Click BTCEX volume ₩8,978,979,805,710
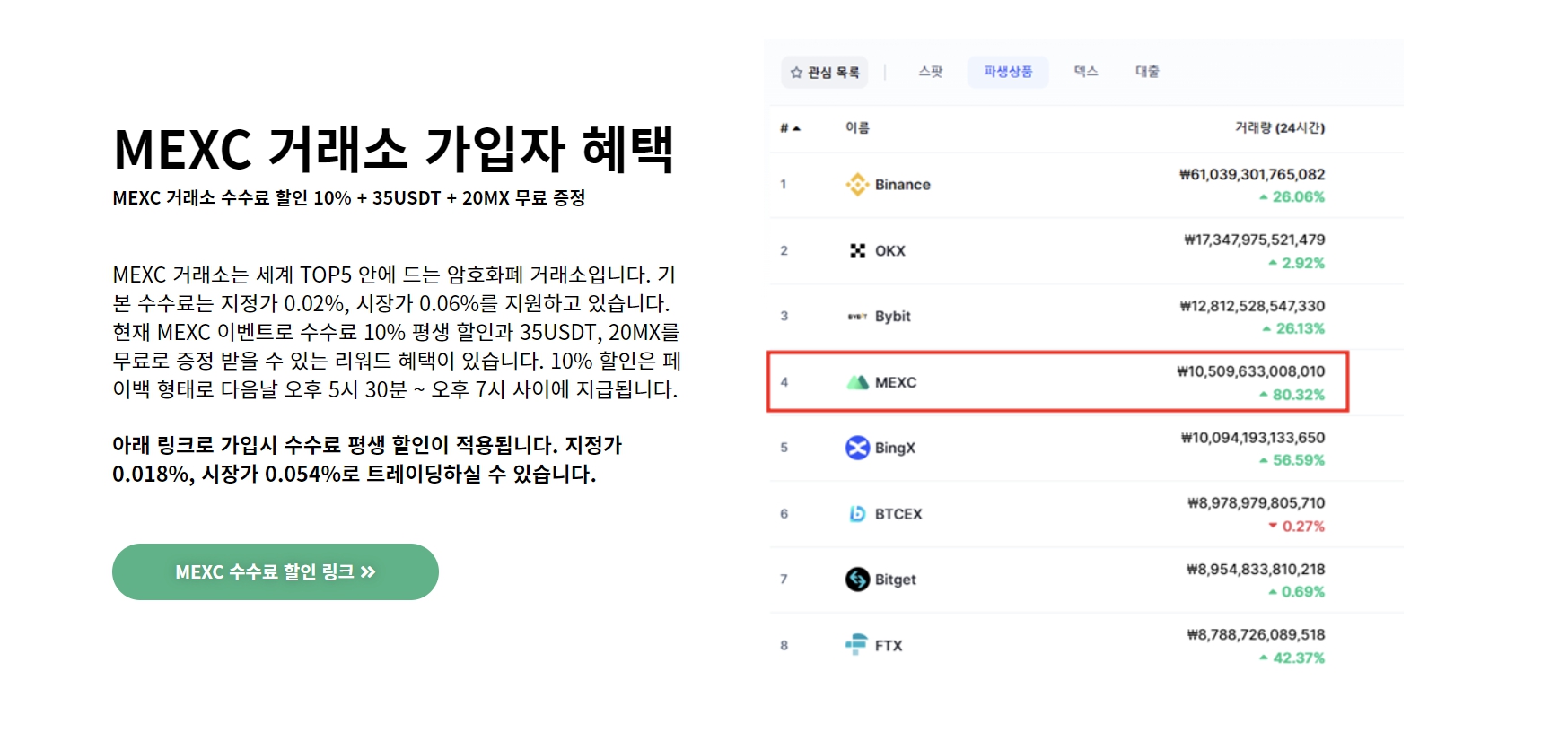This screenshot has width=1568, height=741. click(x=1257, y=503)
